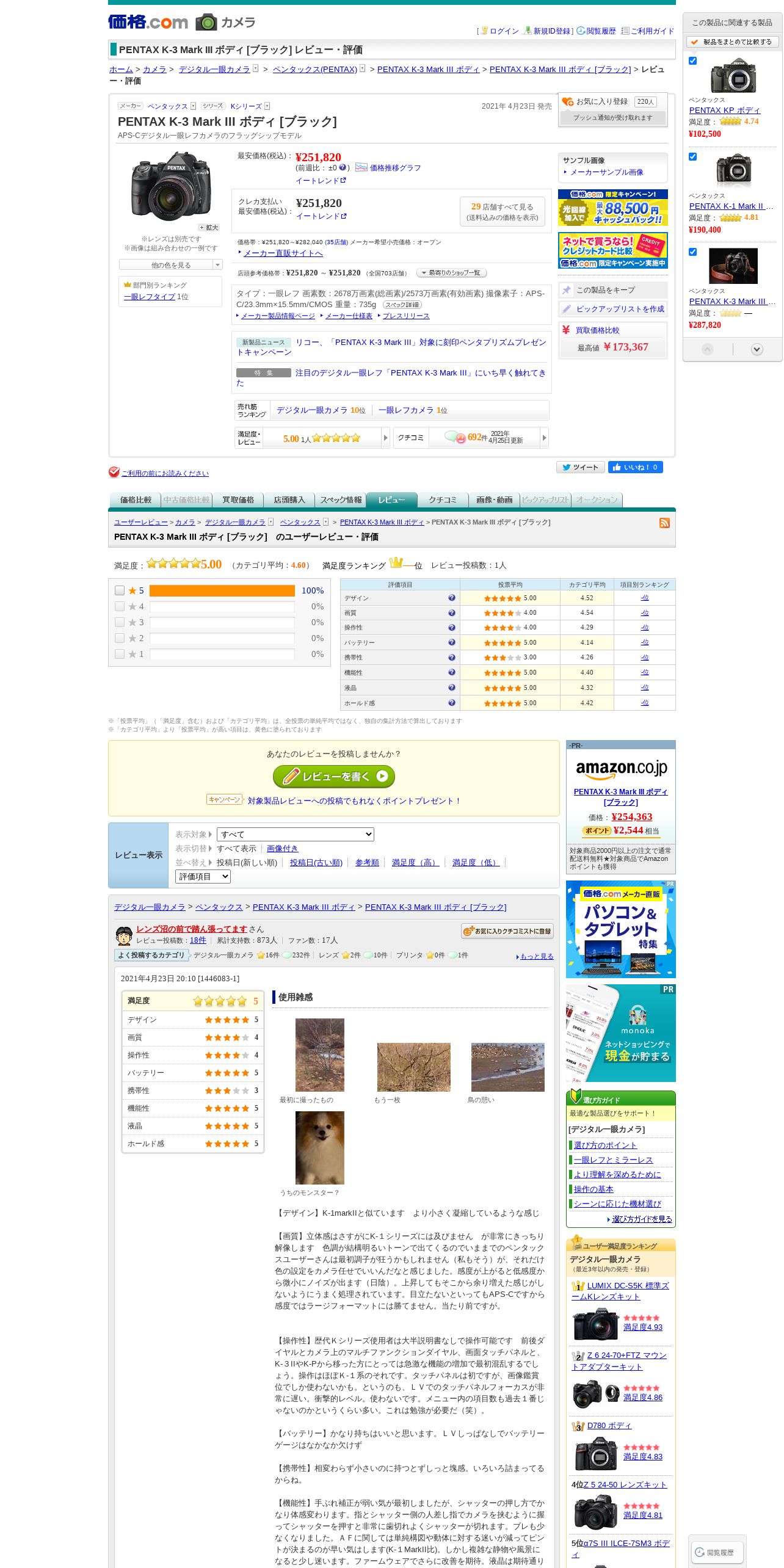Expand the arrow next to 満足度・レビュー rating
The width and height of the screenshot is (784, 1568).
tap(385, 438)
